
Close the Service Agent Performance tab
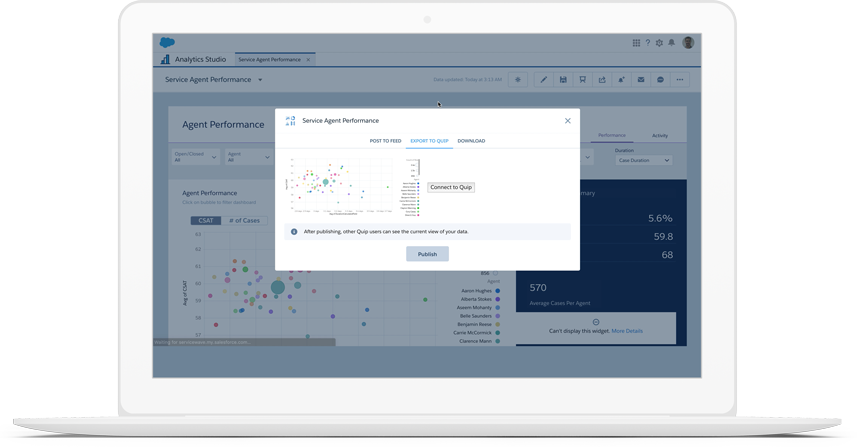(308, 60)
